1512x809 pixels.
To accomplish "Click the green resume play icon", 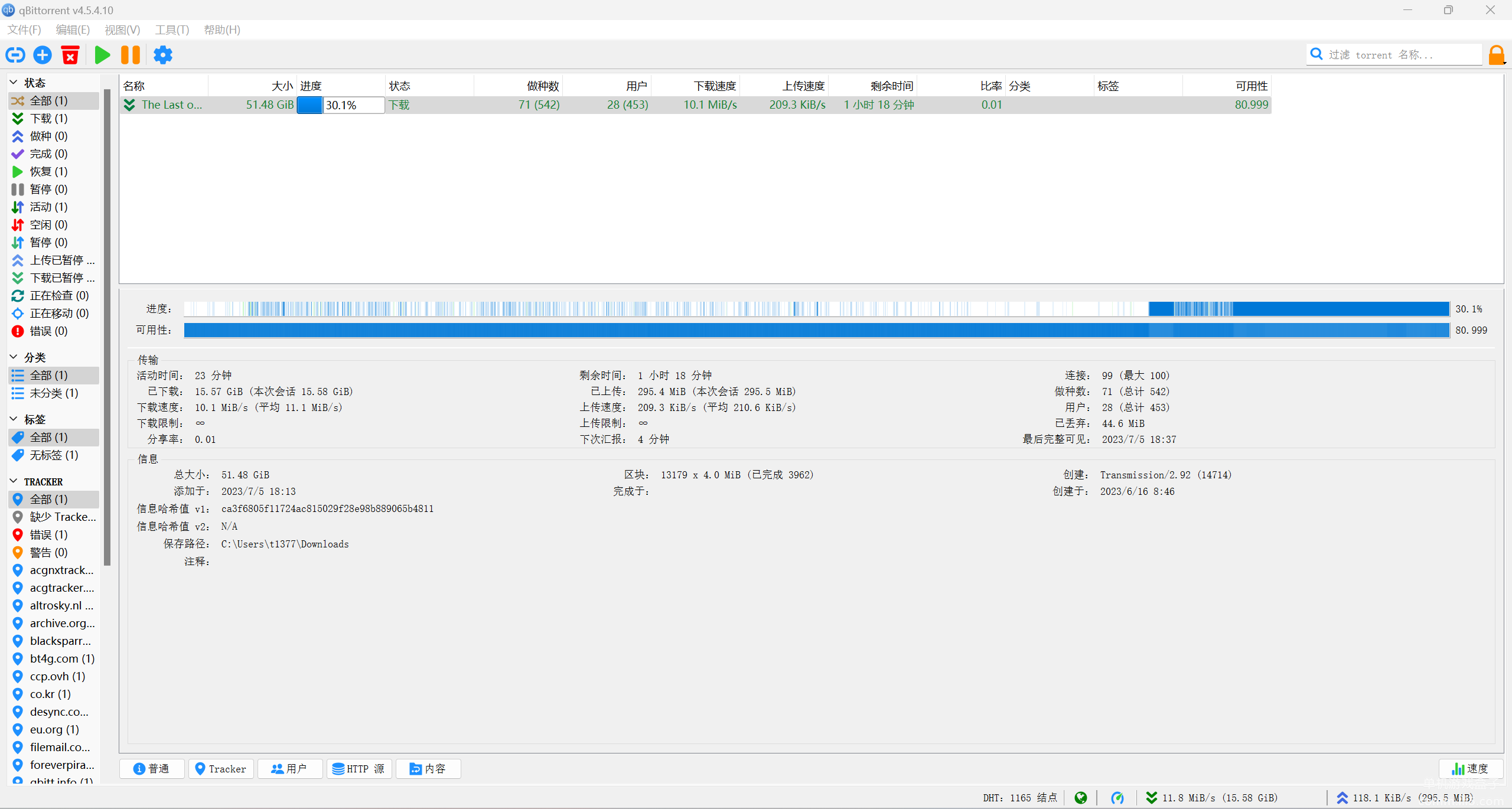I will click(103, 55).
